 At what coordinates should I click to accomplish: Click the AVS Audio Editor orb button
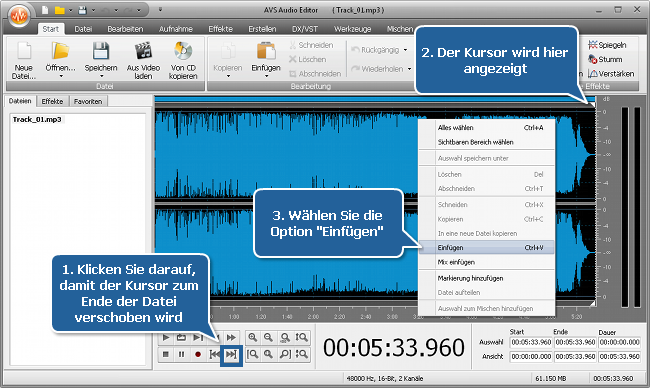click(x=19, y=16)
